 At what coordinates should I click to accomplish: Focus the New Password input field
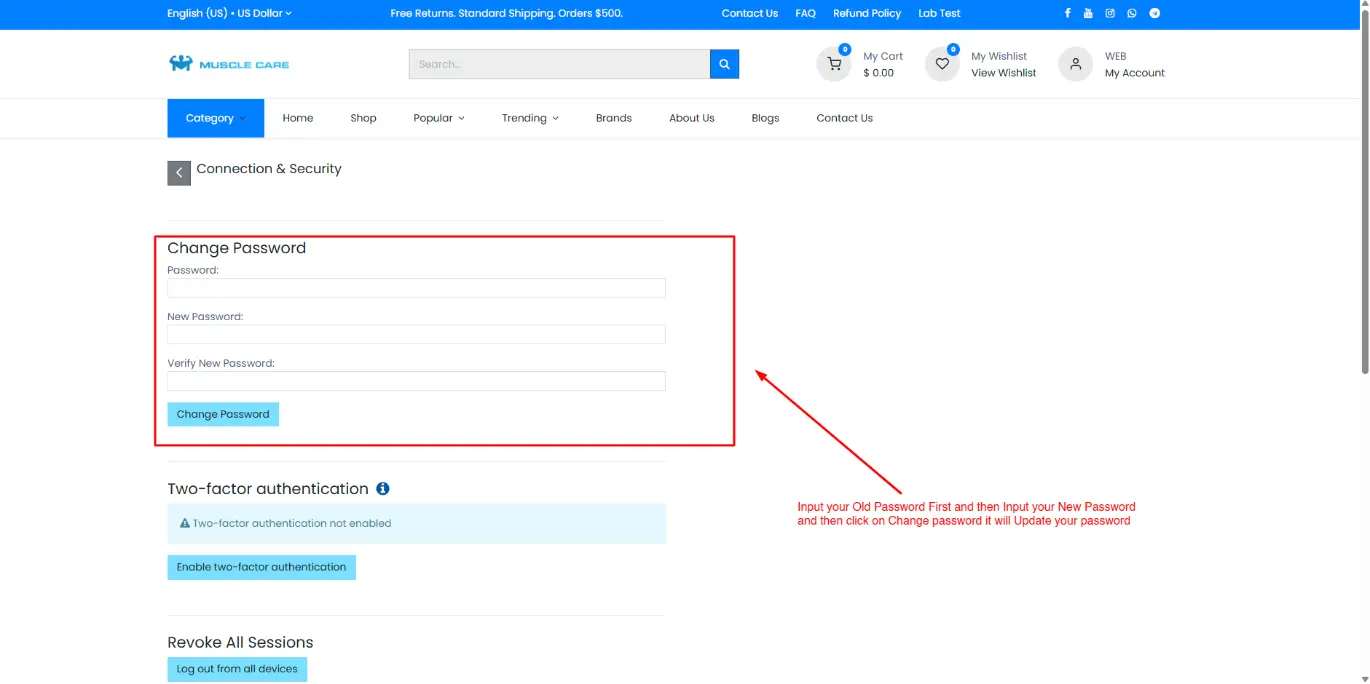pos(416,334)
